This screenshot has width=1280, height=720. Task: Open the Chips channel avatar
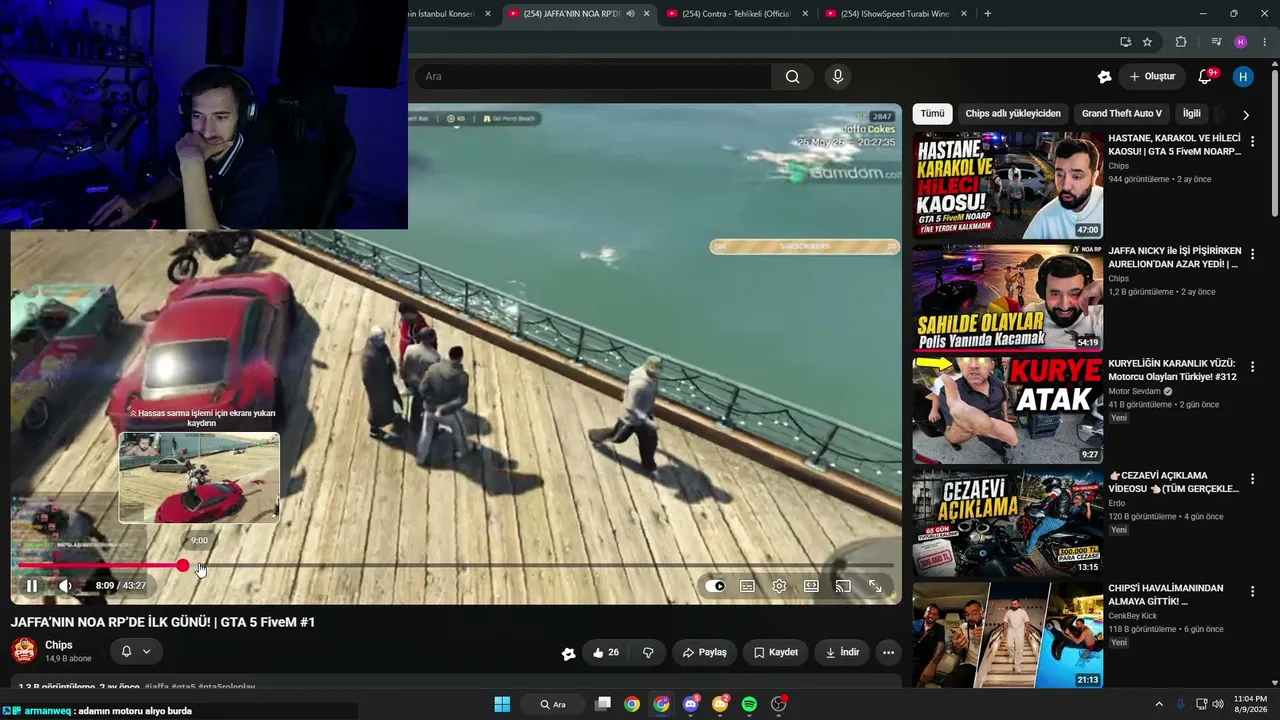click(24, 651)
